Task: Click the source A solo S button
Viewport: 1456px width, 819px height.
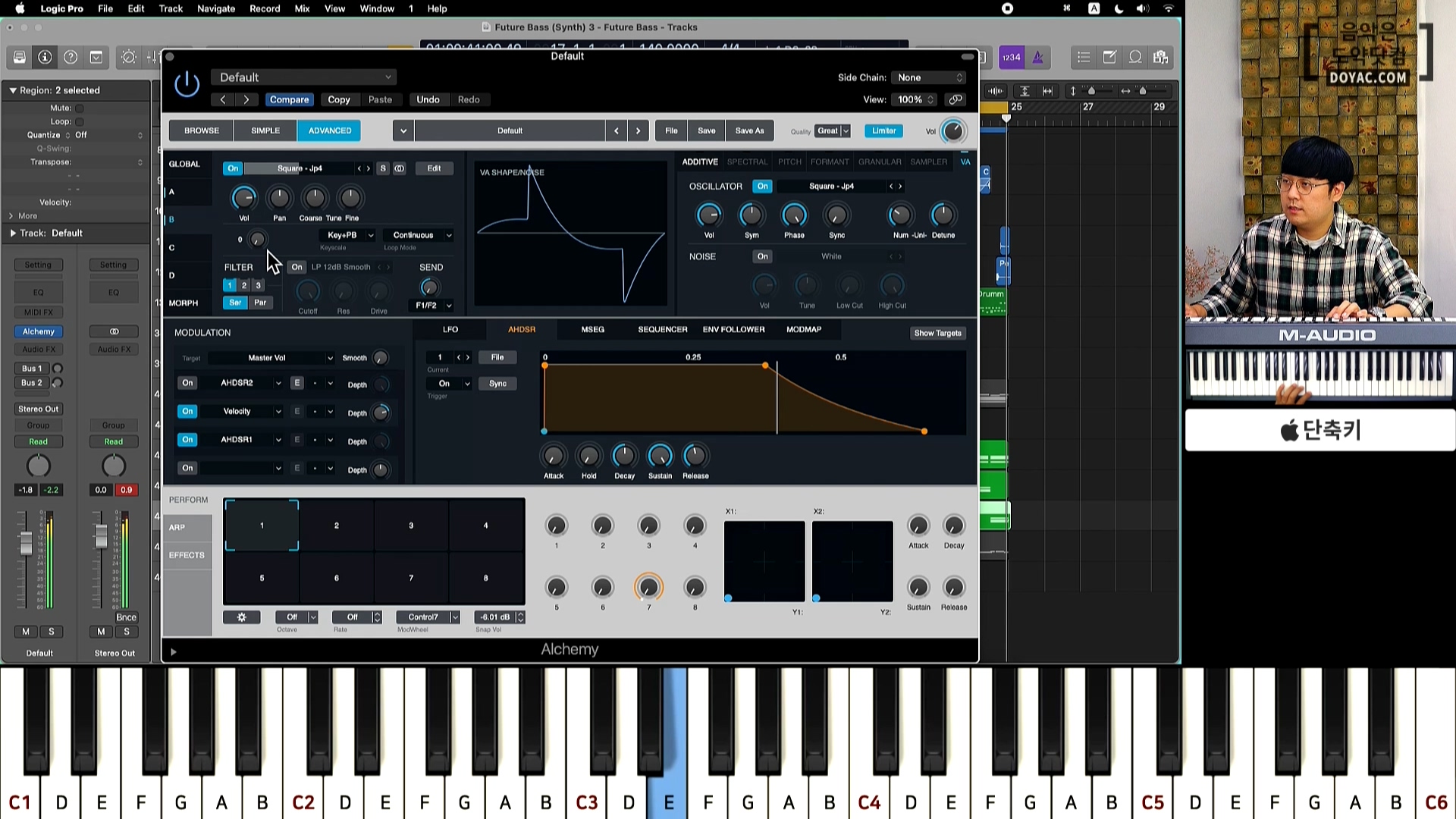Action: pos(383,168)
